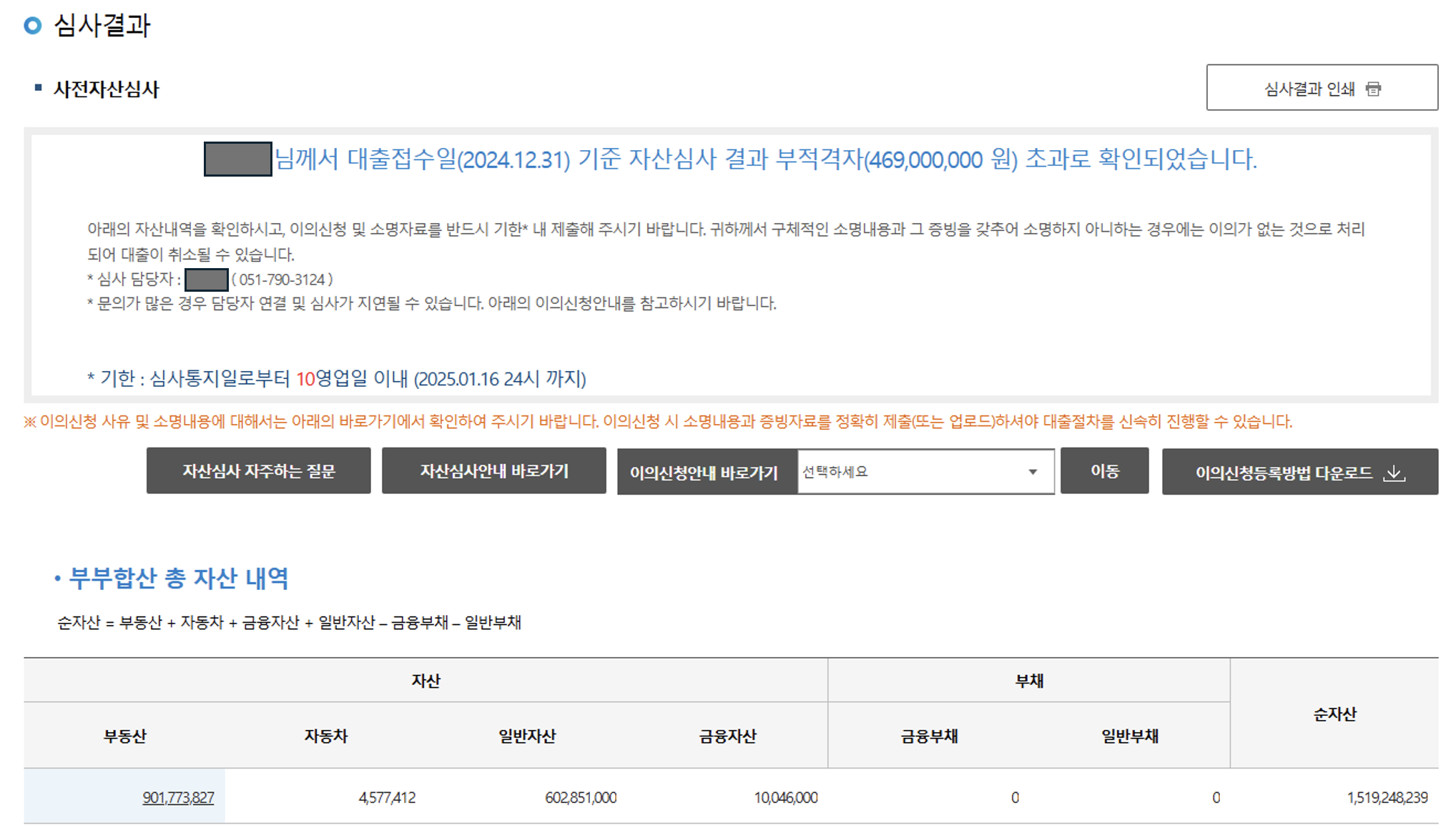Expand the 선택하세요 dropdown

click(x=925, y=471)
